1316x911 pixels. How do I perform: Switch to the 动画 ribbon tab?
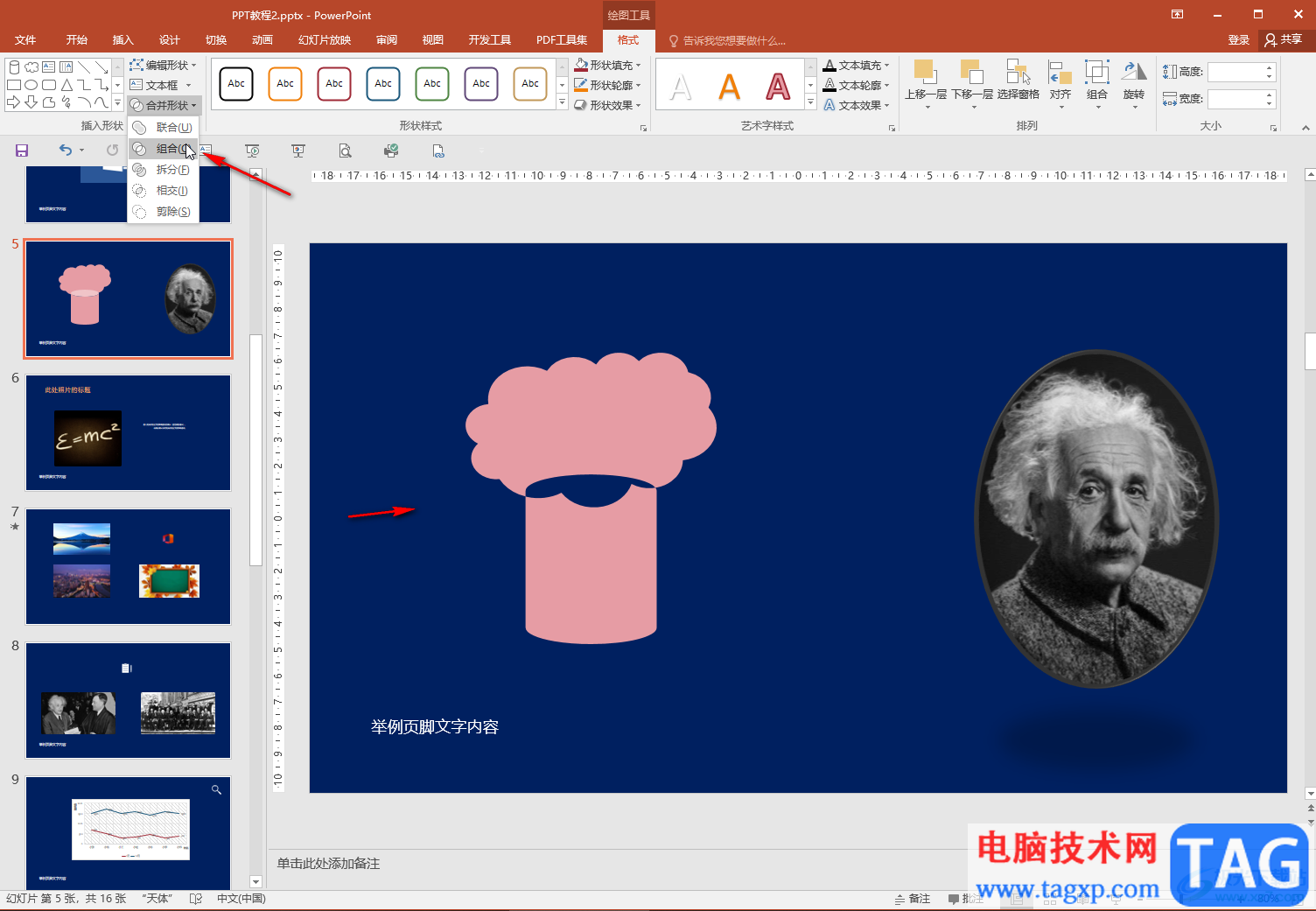(x=262, y=40)
